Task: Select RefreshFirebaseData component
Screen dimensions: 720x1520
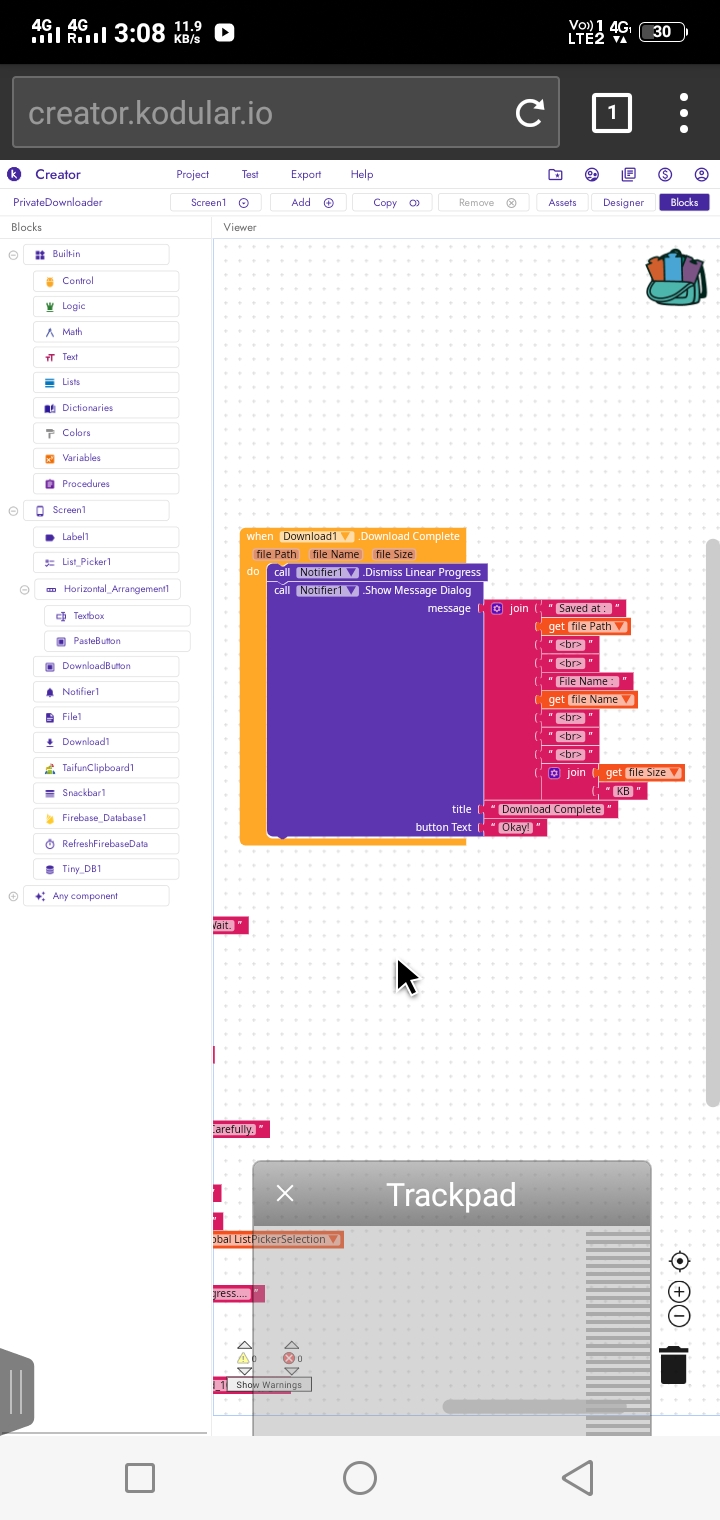Action: pyautogui.click(x=106, y=844)
